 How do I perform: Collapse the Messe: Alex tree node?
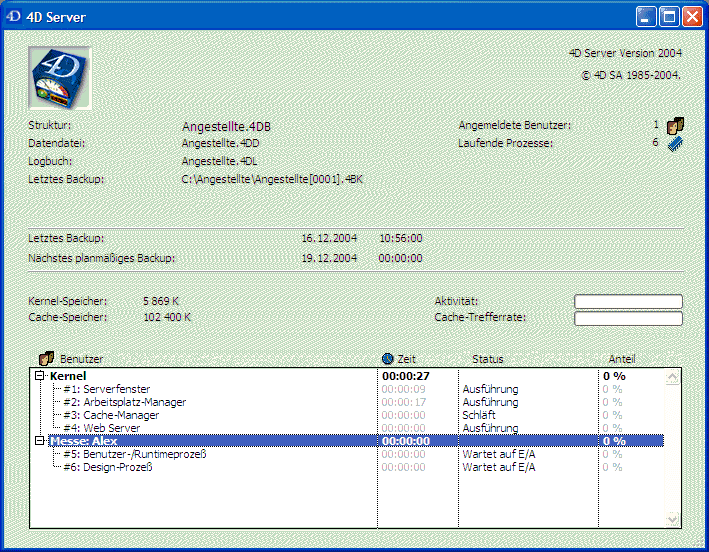[x=40, y=441]
